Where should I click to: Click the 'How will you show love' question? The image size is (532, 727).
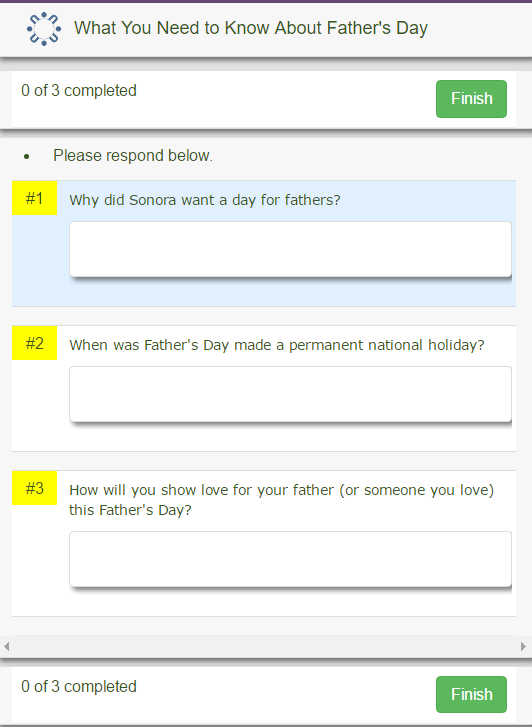pos(282,500)
